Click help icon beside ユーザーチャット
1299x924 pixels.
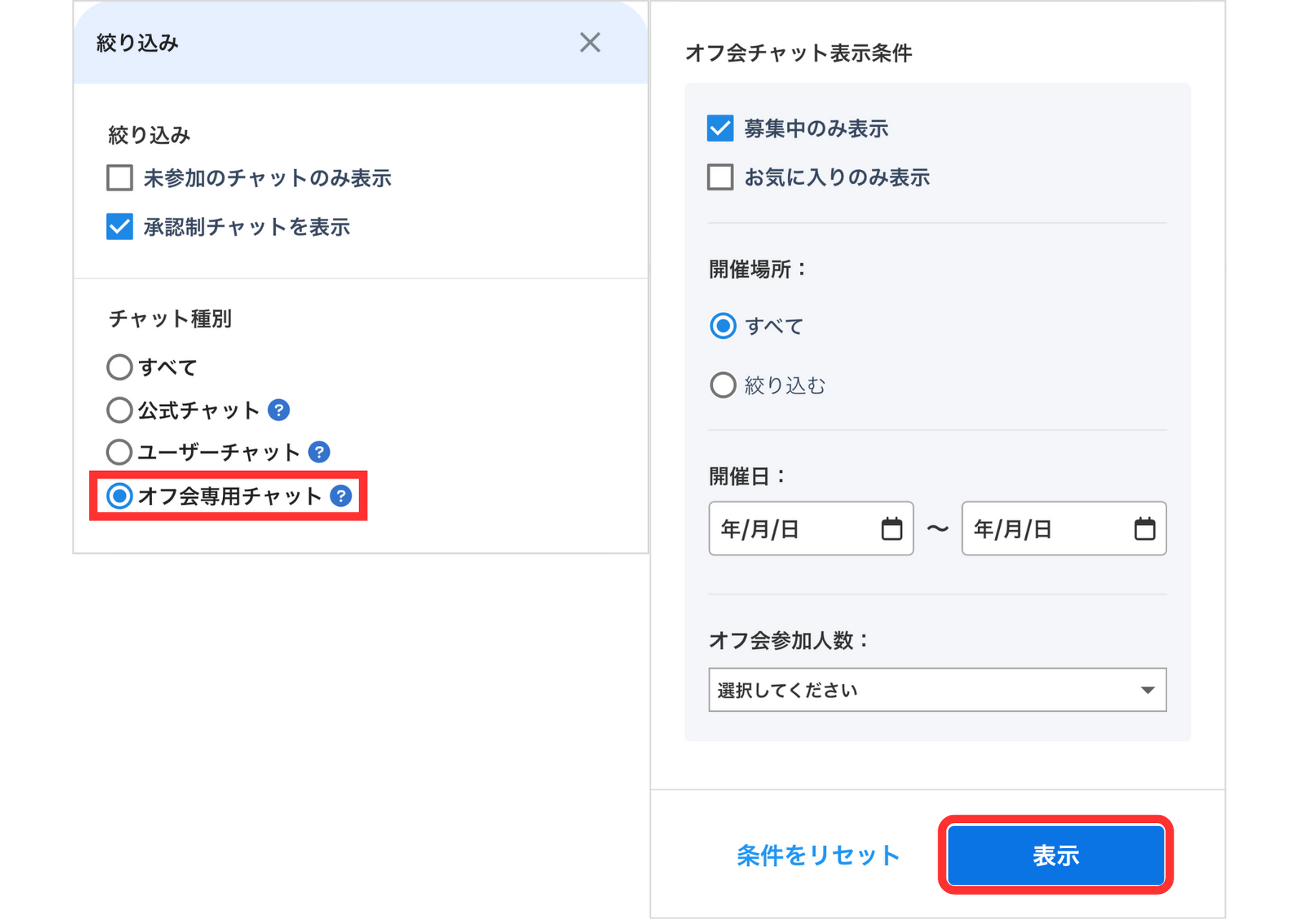click(319, 452)
